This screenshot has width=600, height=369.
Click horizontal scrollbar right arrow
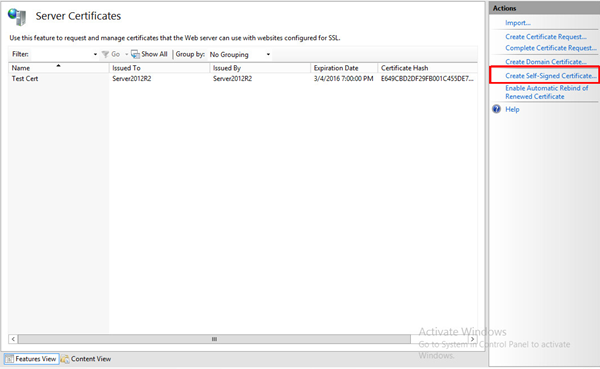coord(473,339)
